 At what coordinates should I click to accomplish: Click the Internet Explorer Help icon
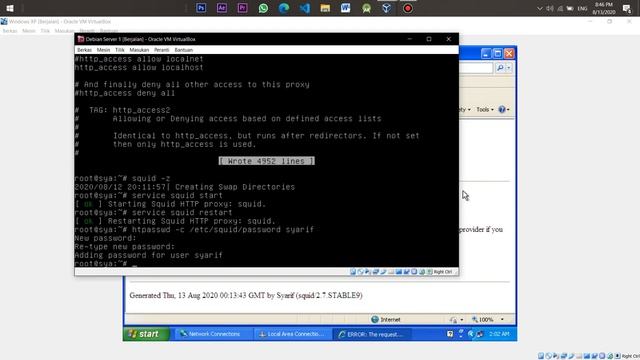click(502, 109)
